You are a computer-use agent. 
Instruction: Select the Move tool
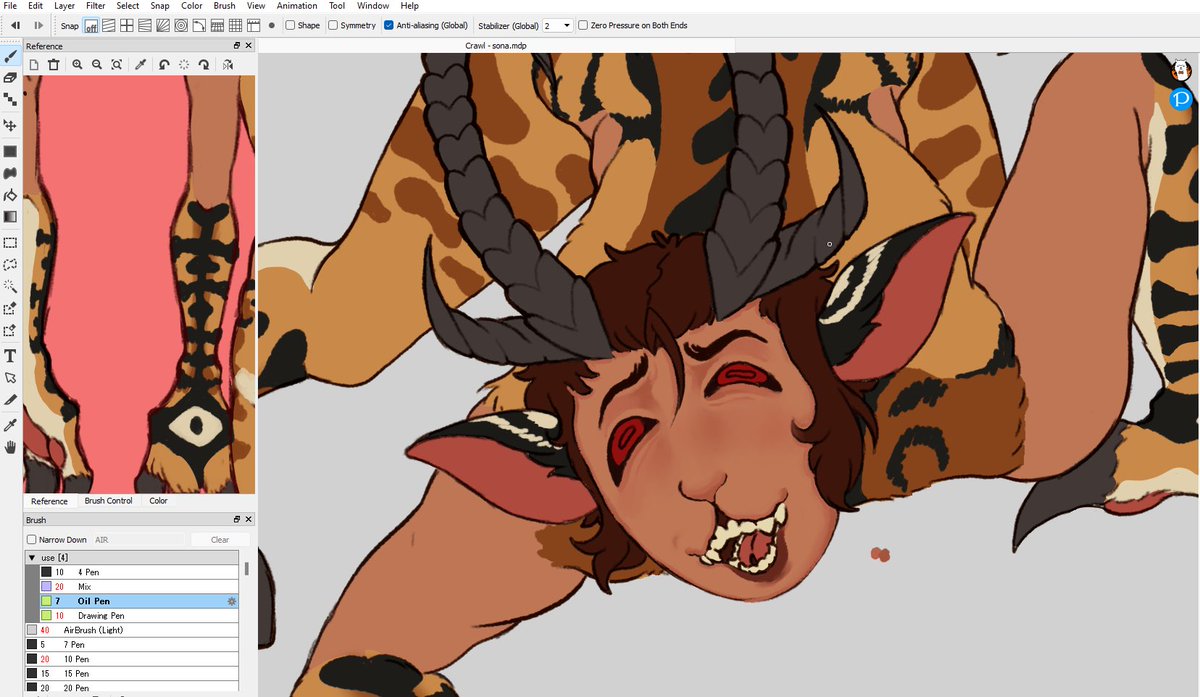(x=10, y=125)
